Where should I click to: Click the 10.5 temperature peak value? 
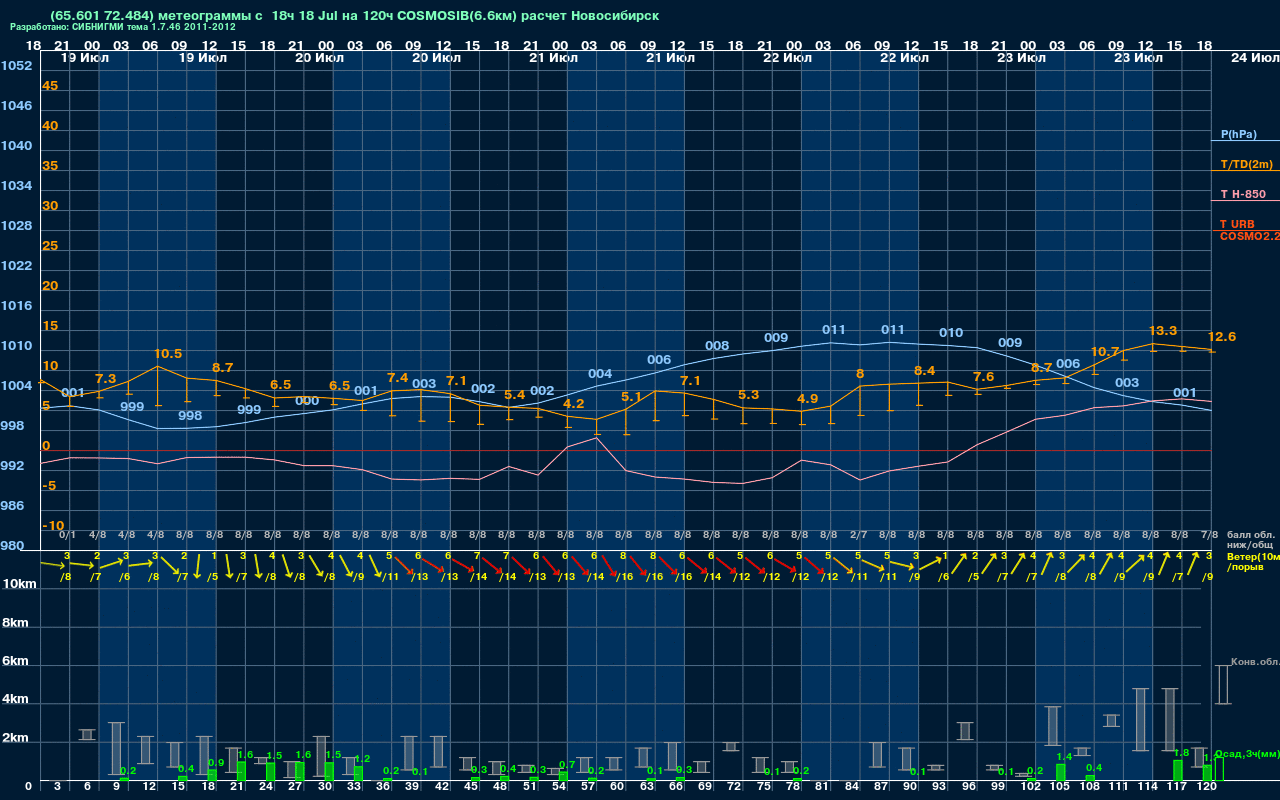(168, 354)
